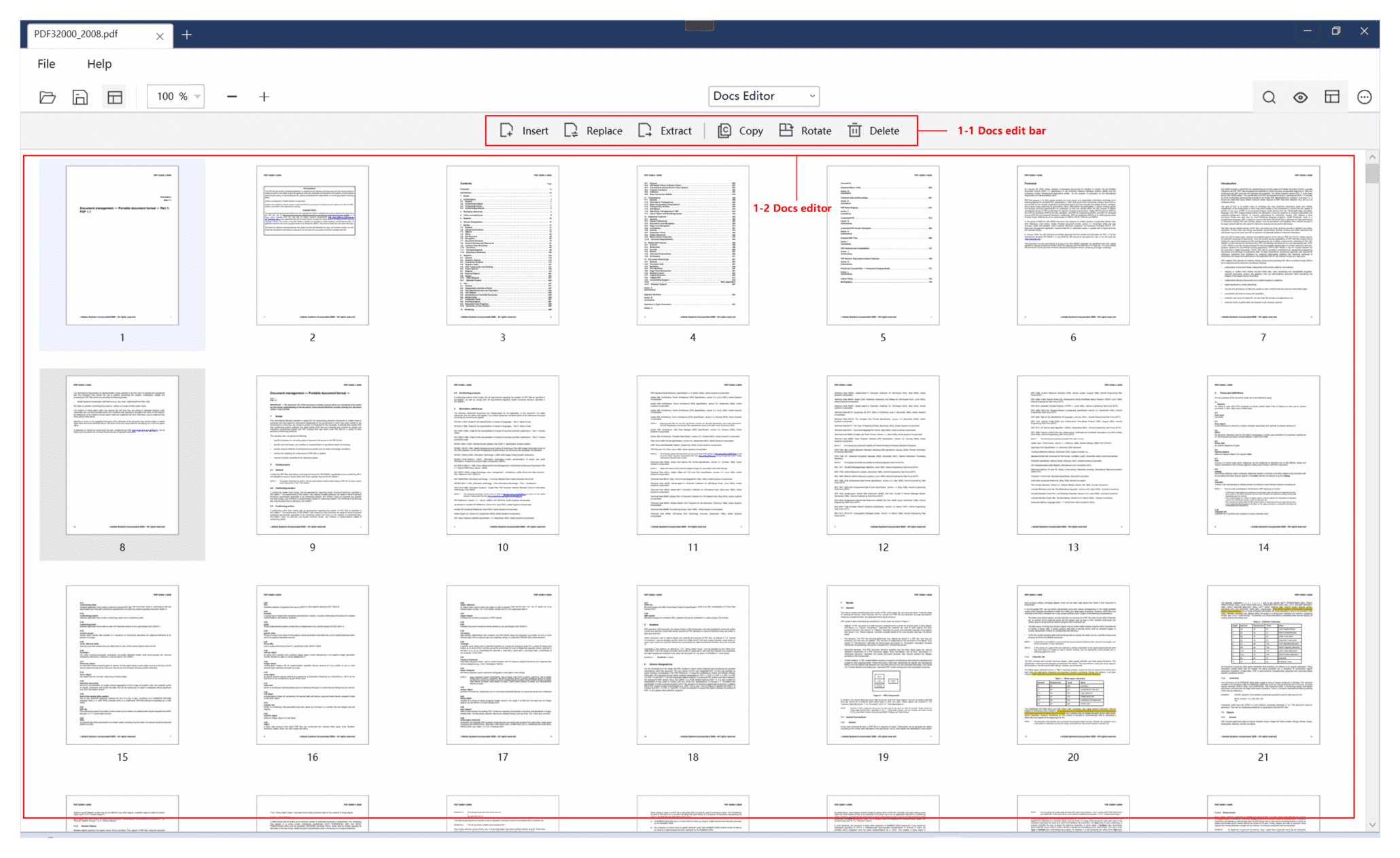Screen dimensions: 1400x858
Task: Click the zoom out minus button
Action: point(232,97)
